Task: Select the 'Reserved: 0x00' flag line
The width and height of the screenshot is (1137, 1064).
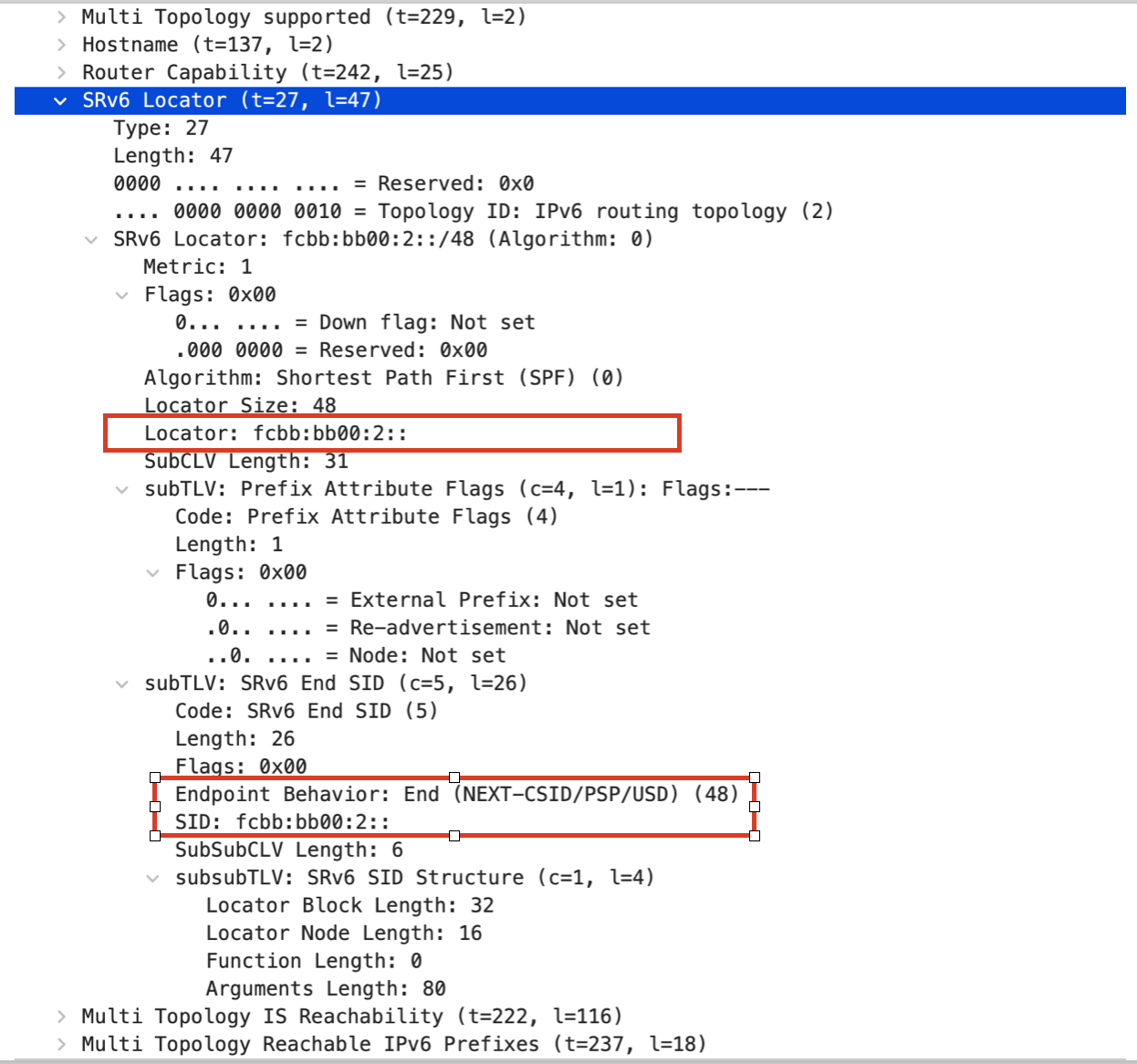Action: pos(331,350)
